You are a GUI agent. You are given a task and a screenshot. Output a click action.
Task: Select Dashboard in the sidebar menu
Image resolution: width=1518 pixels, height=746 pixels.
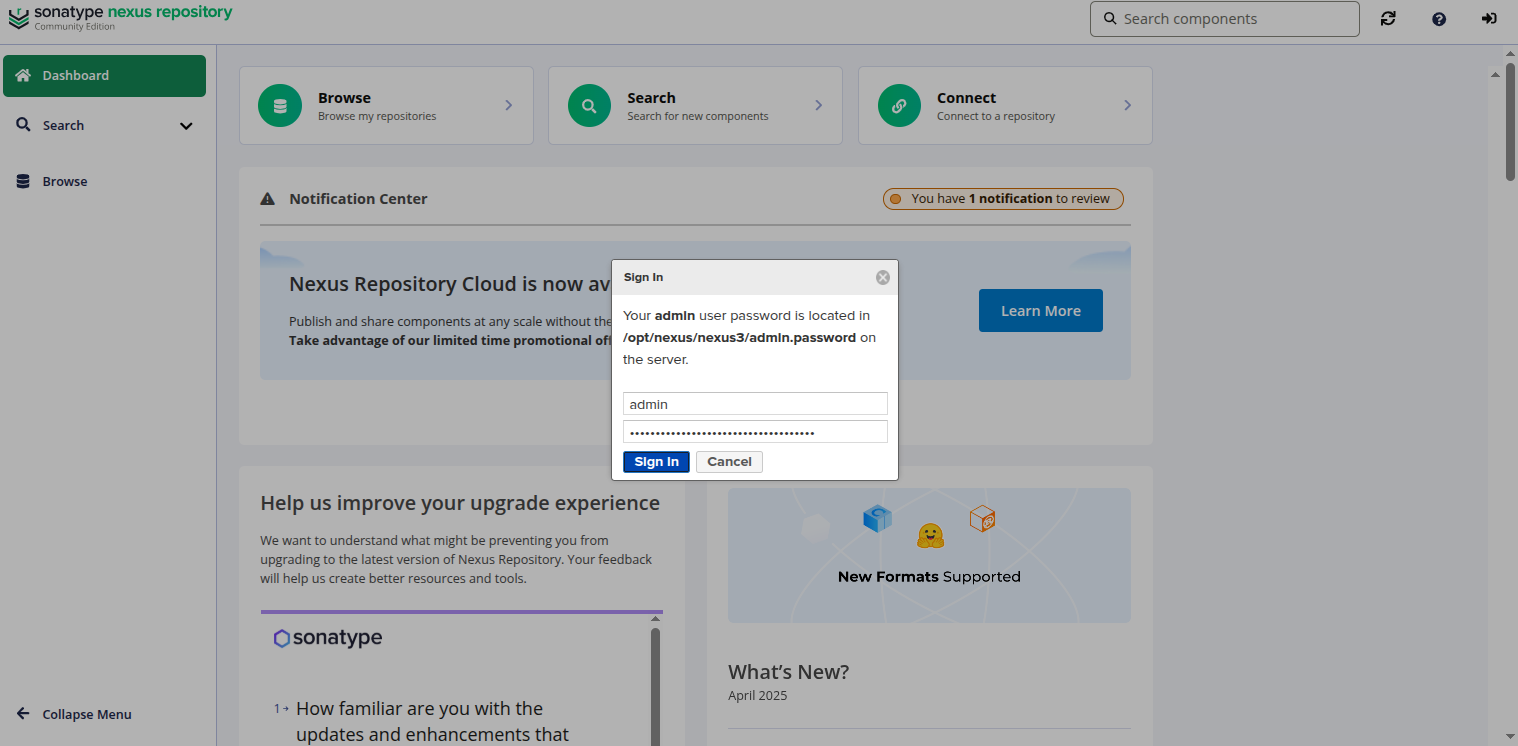pyautogui.click(x=104, y=76)
